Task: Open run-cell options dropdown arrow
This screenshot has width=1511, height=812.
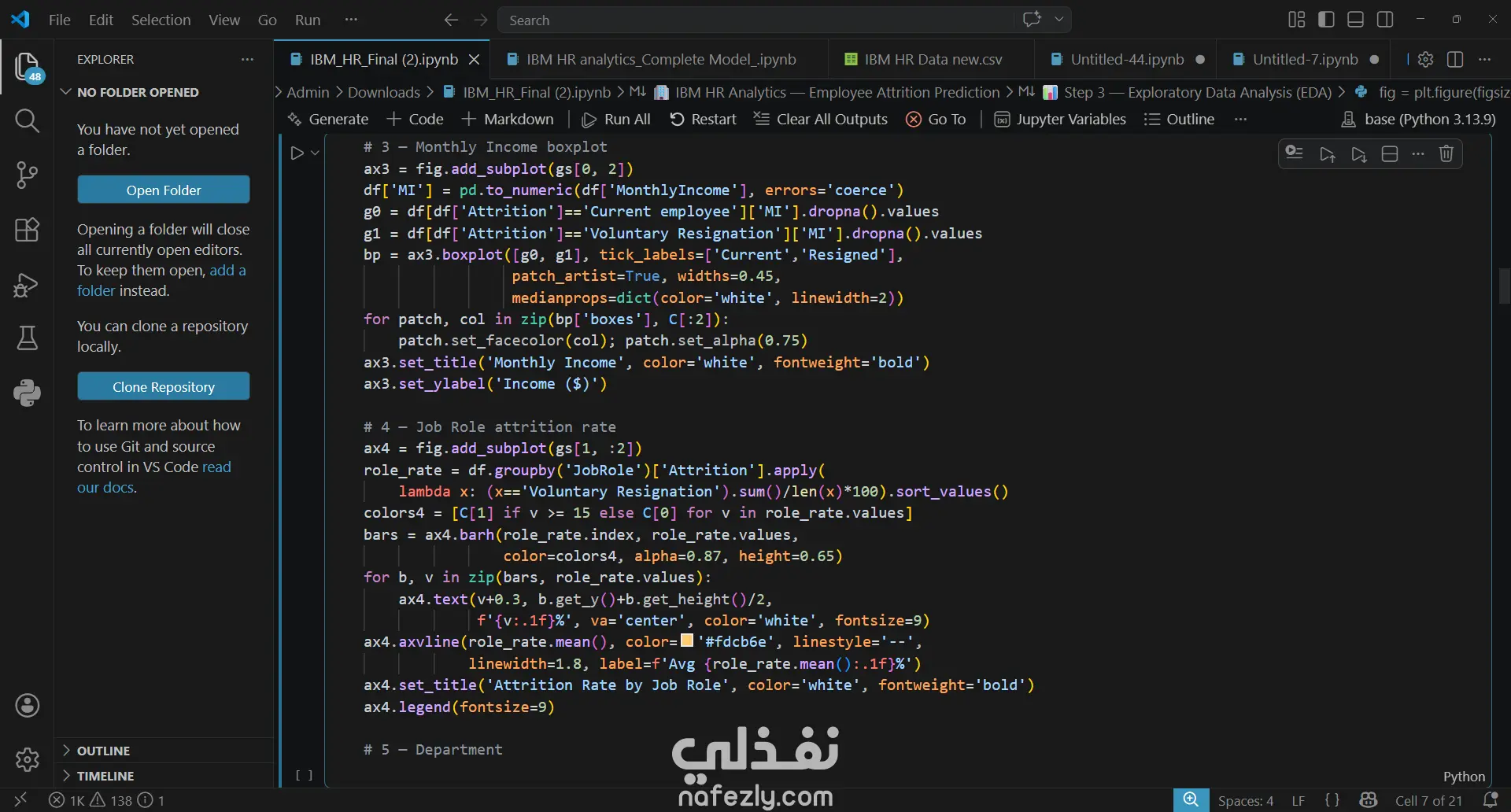Action: (x=315, y=153)
